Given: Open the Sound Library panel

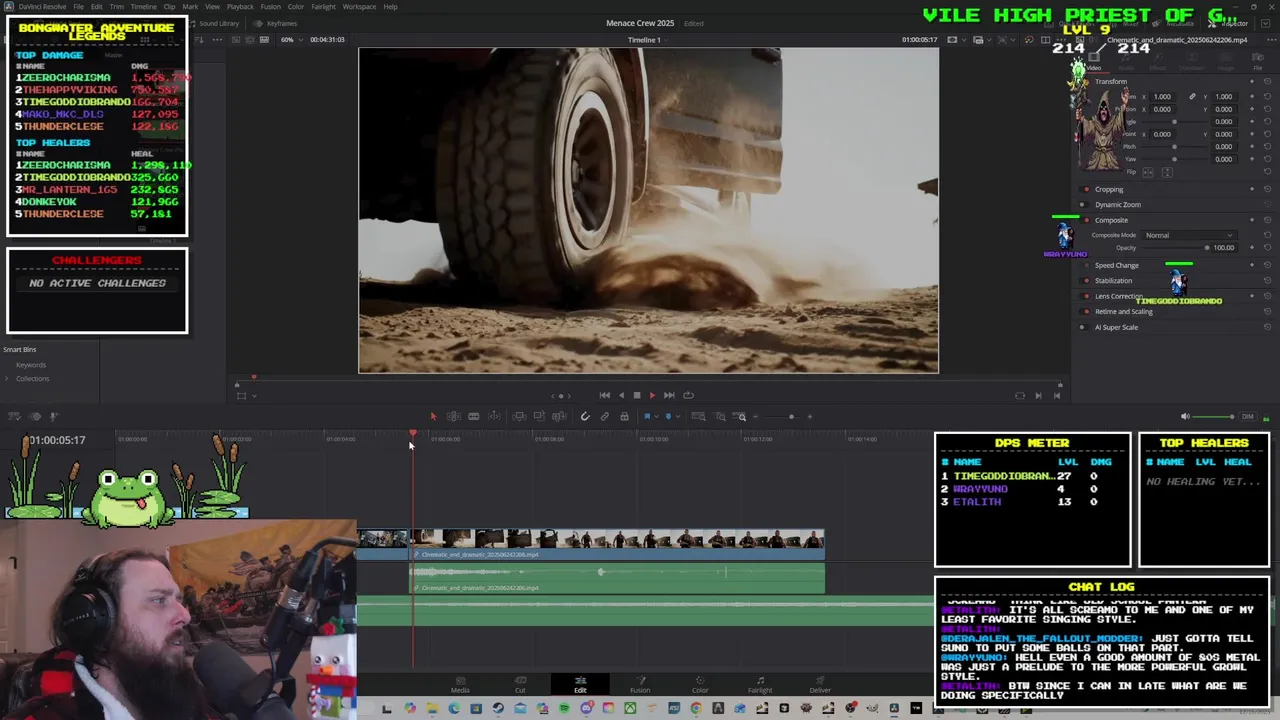Looking at the screenshot, I should (214, 23).
